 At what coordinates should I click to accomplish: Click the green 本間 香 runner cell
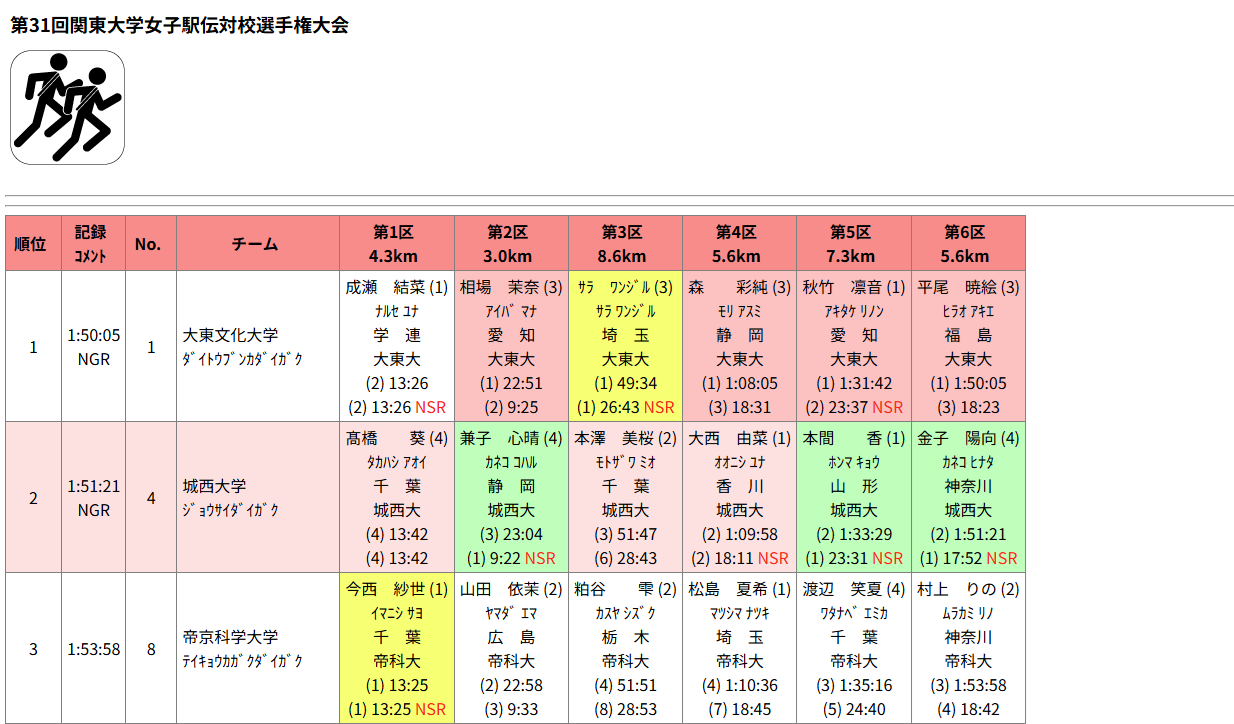[x=853, y=497]
